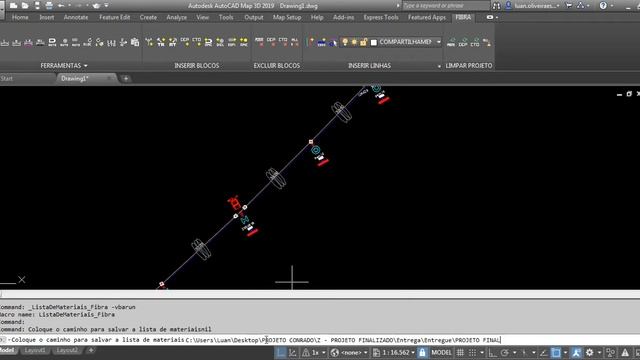This screenshot has width=640, height=360.
Task: Expand the INSERIR LINHAS panel arrow
Action: (439, 66)
